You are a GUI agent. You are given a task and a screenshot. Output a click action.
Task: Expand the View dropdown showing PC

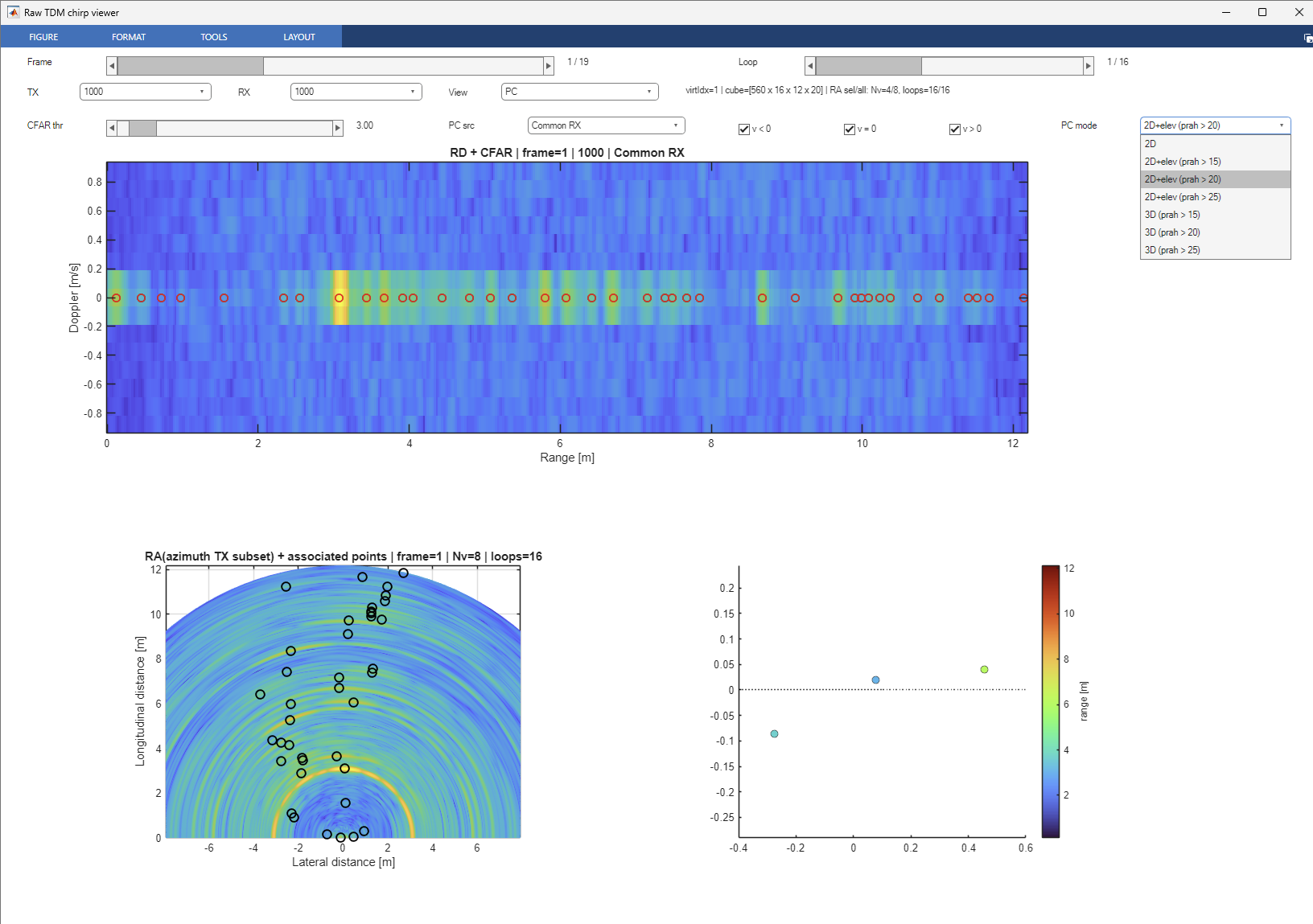tap(579, 92)
